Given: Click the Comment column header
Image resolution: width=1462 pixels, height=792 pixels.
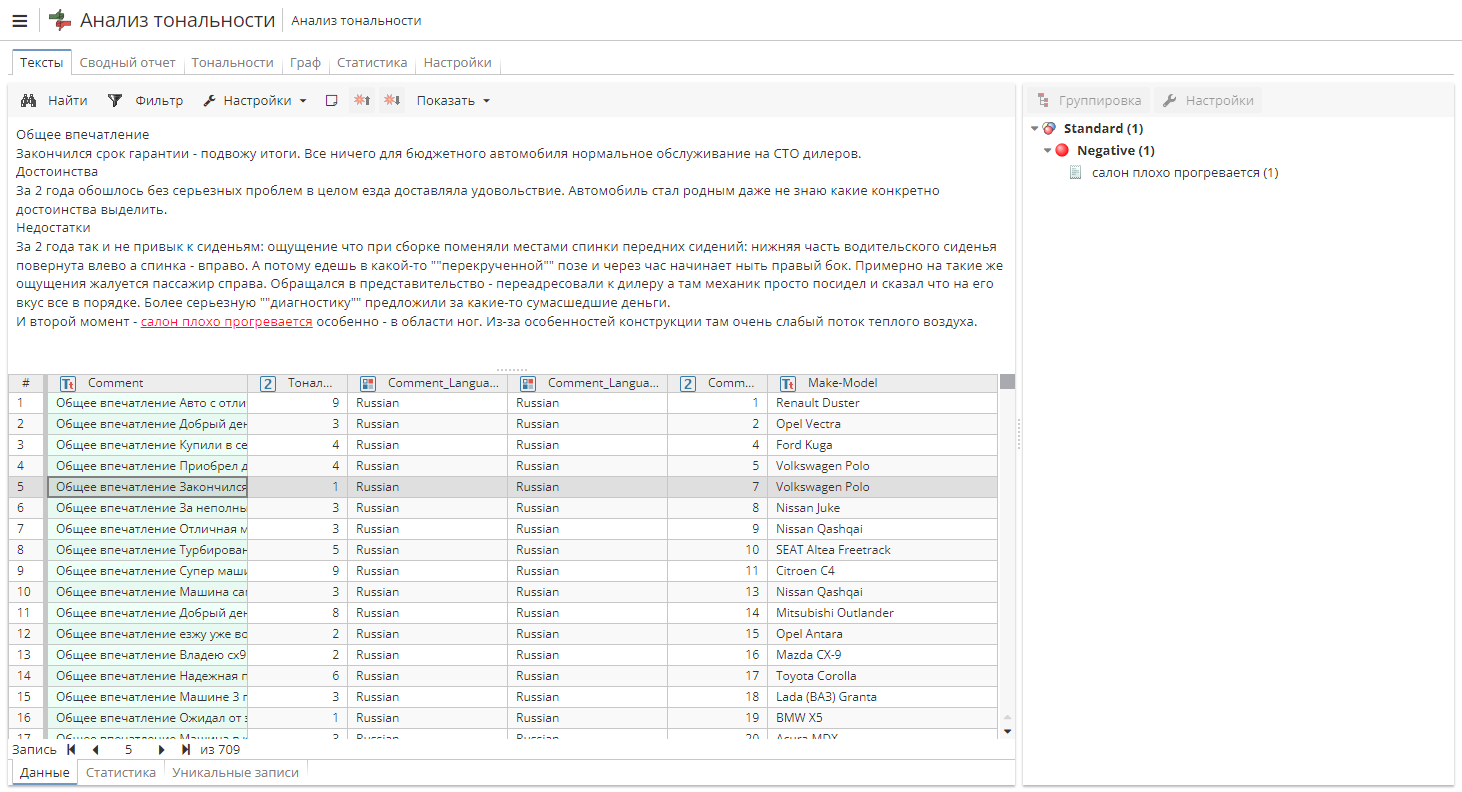Looking at the screenshot, I should (x=148, y=383).
